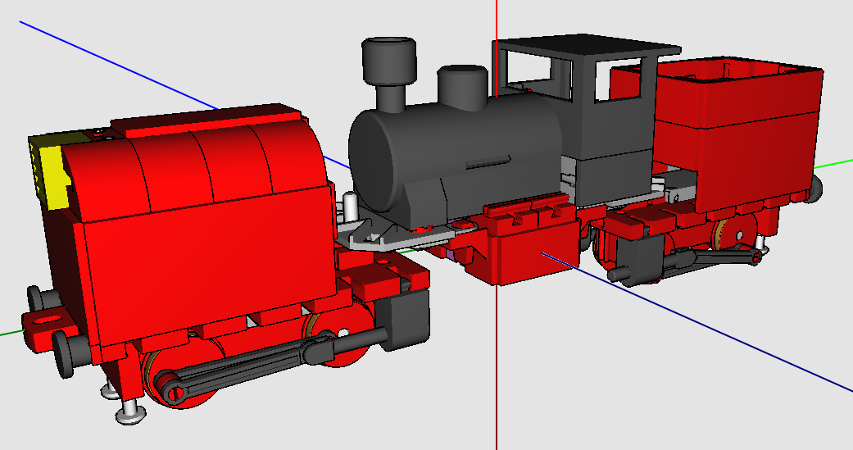Image resolution: width=853 pixels, height=450 pixels.
Task: Select the white post by the boiler front
Action: [x=350, y=207]
